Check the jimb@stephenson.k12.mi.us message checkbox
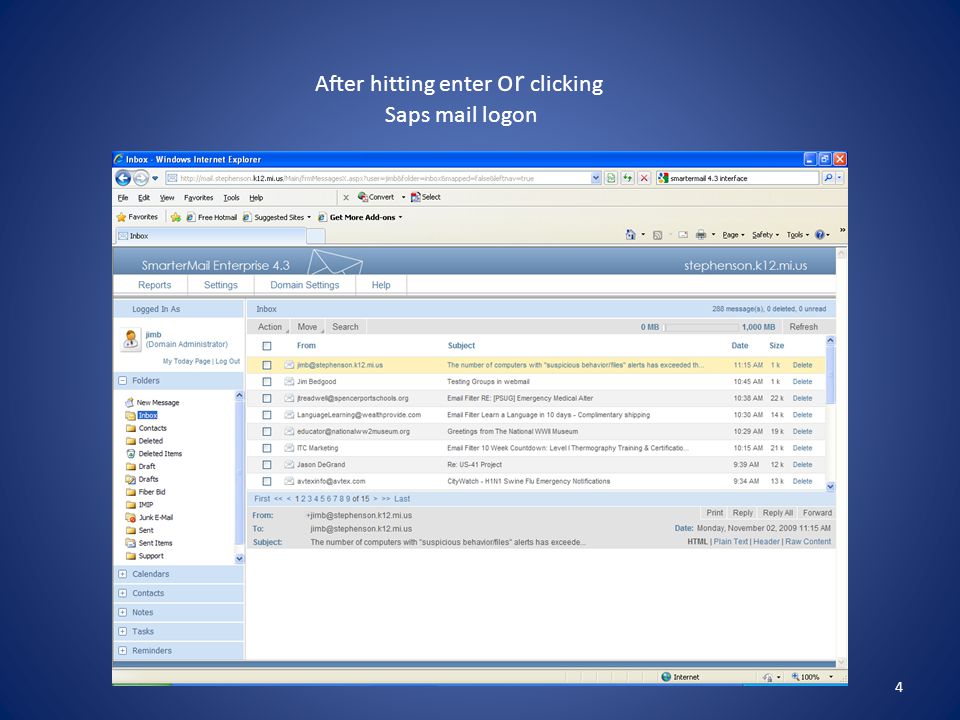This screenshot has width=960, height=720. (267, 365)
